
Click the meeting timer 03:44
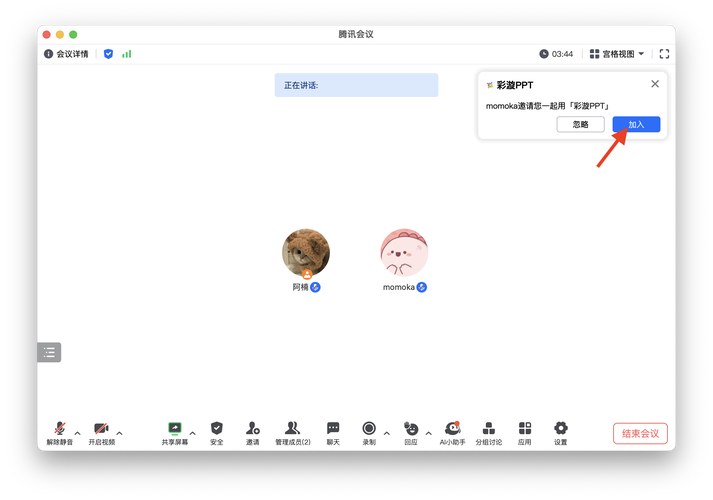tap(556, 54)
